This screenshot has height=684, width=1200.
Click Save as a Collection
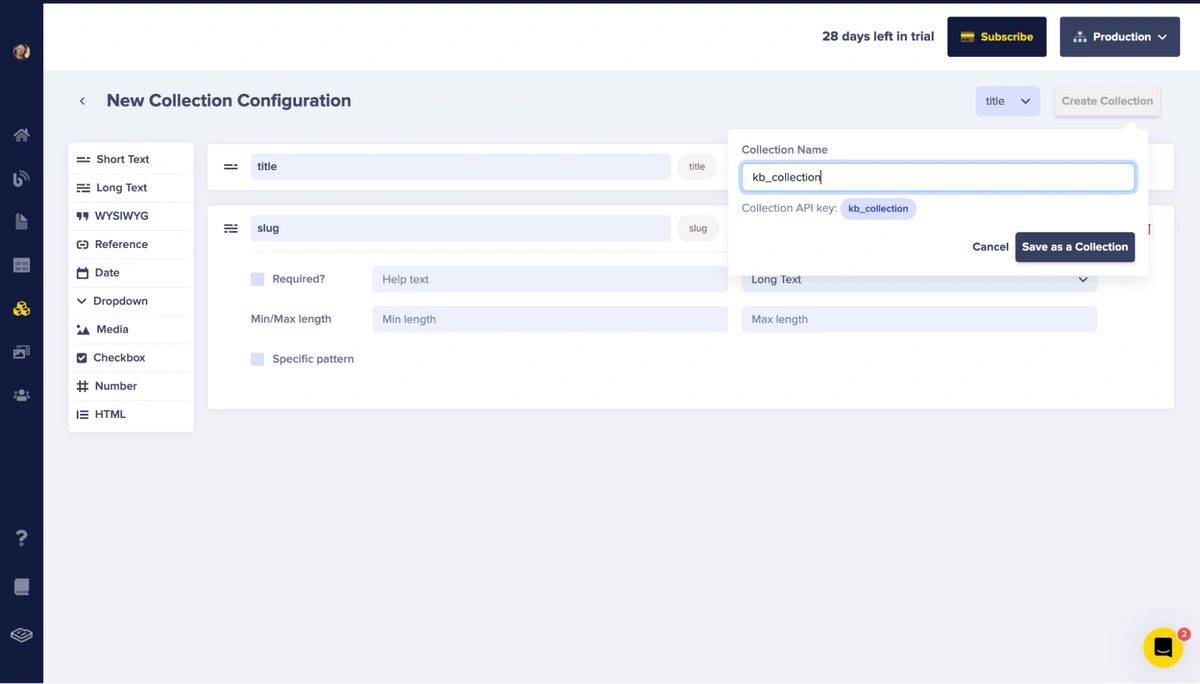click(1074, 247)
